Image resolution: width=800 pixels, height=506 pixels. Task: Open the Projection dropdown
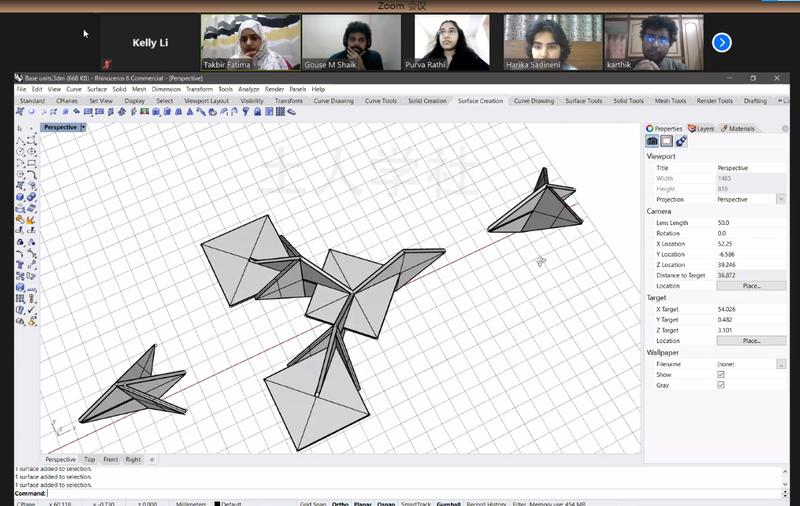(x=781, y=199)
